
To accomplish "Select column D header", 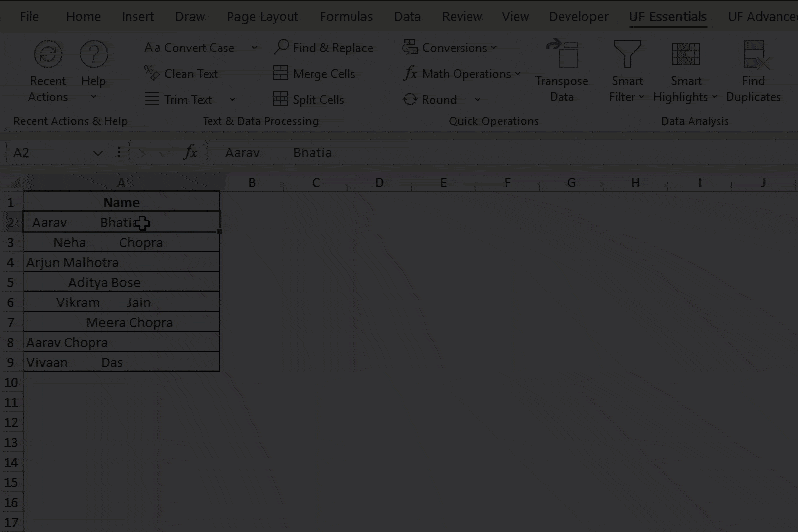I will coord(379,182).
